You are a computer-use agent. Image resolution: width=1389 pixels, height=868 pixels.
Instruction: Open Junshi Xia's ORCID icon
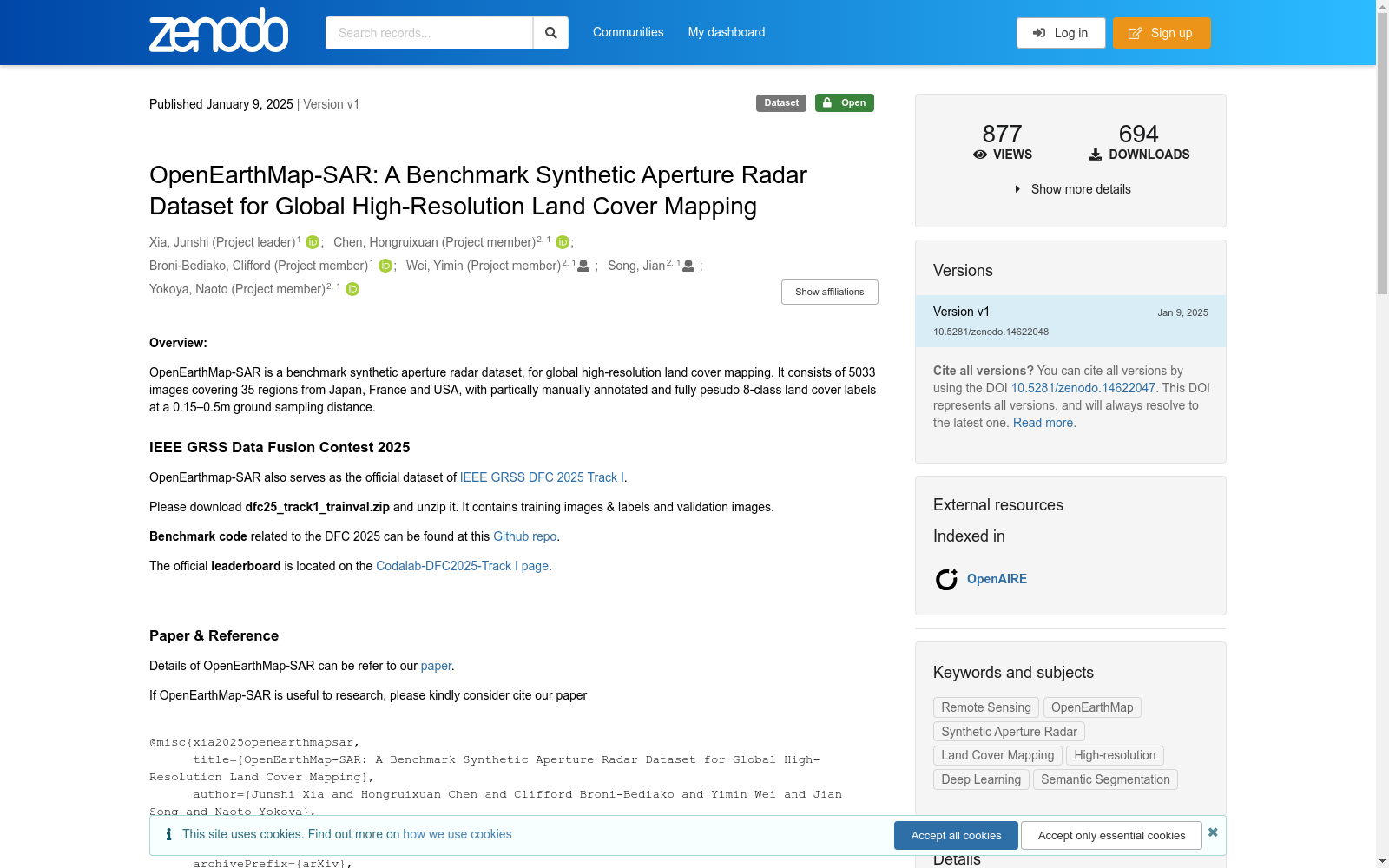coord(313,242)
